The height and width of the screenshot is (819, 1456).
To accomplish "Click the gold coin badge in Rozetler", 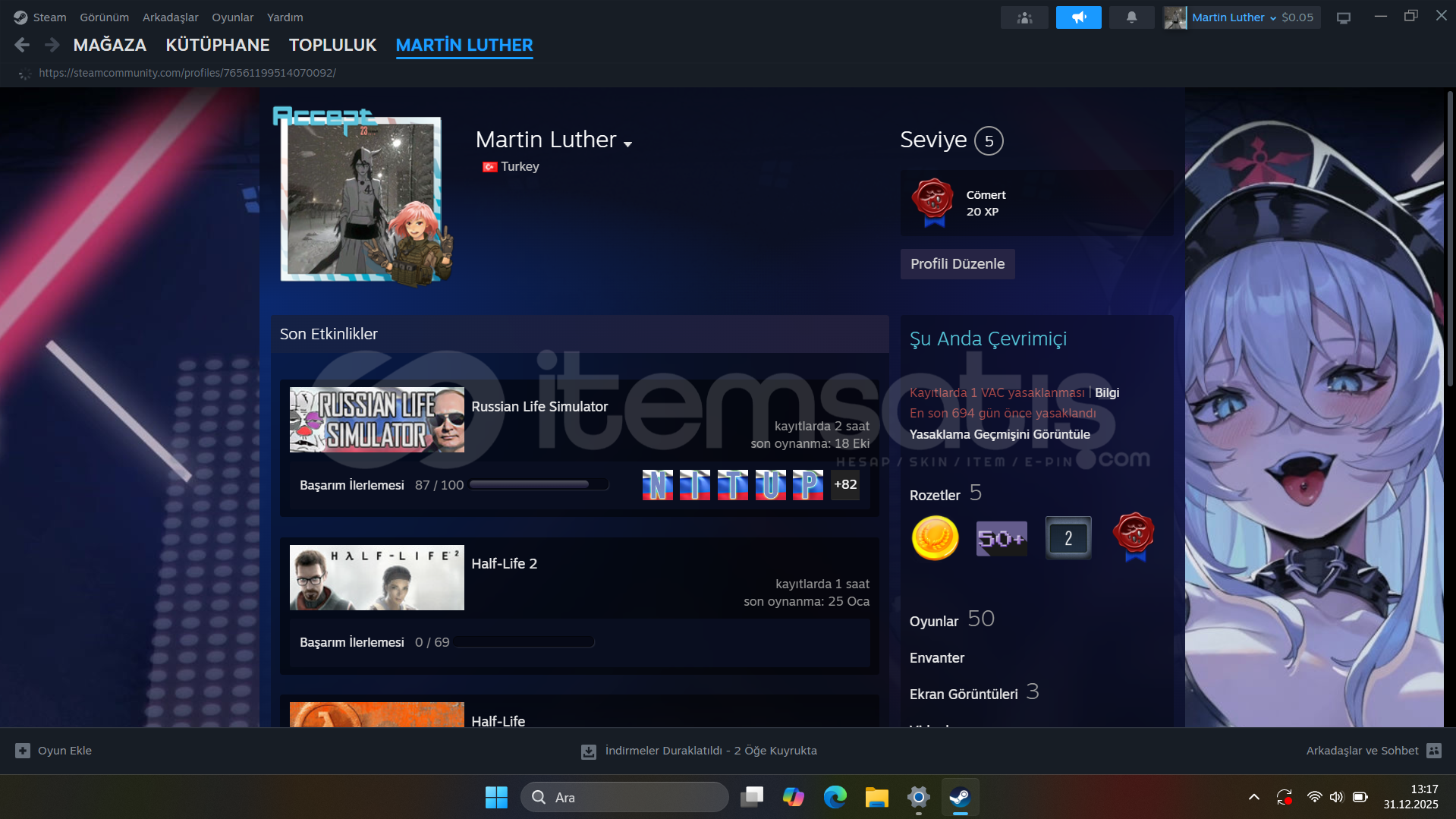I will [x=935, y=538].
